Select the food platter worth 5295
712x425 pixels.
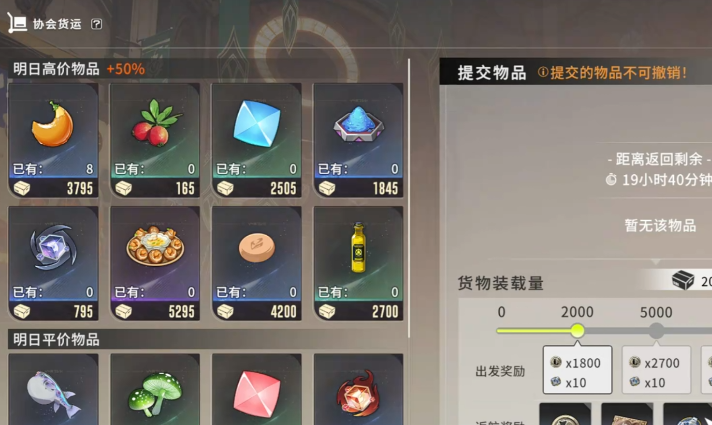(155, 263)
